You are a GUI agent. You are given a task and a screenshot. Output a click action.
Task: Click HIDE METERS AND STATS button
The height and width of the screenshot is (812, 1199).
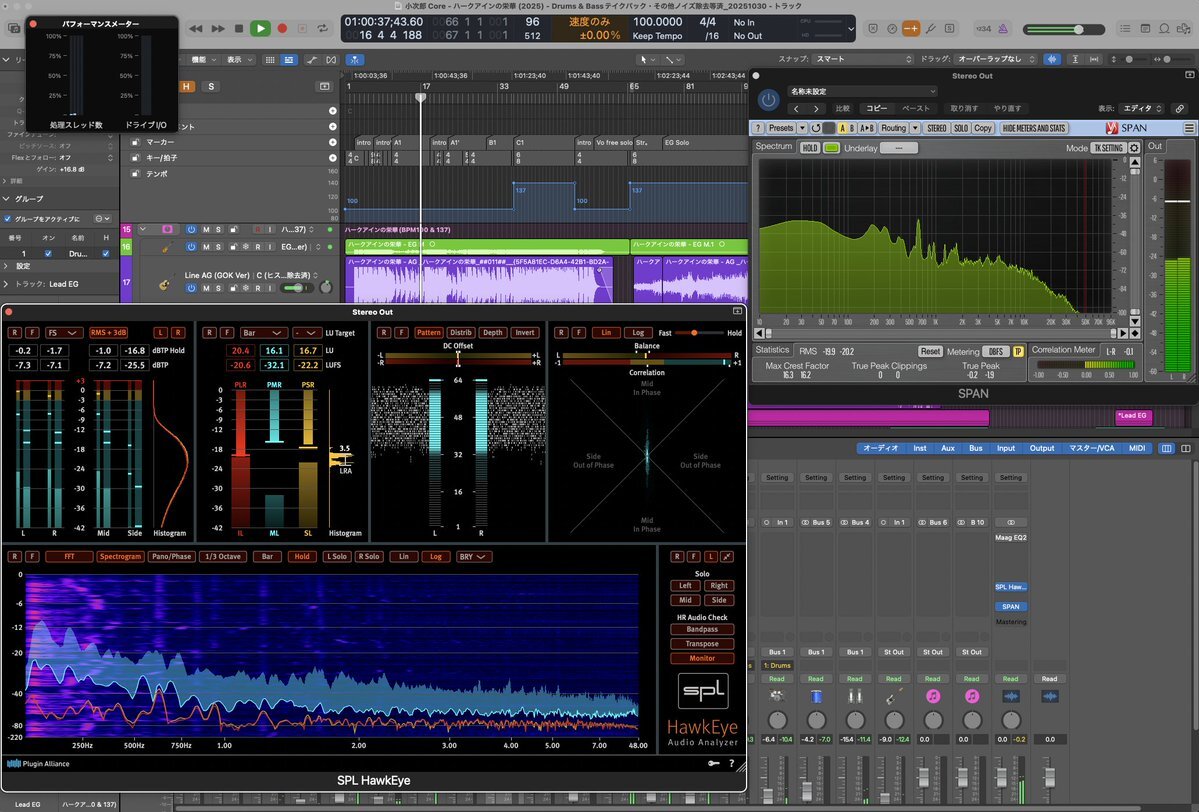1034,128
